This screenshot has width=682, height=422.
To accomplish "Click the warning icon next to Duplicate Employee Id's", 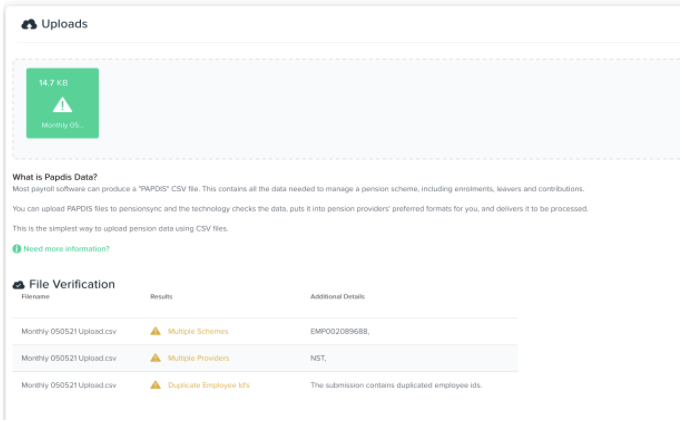I will click(x=155, y=385).
